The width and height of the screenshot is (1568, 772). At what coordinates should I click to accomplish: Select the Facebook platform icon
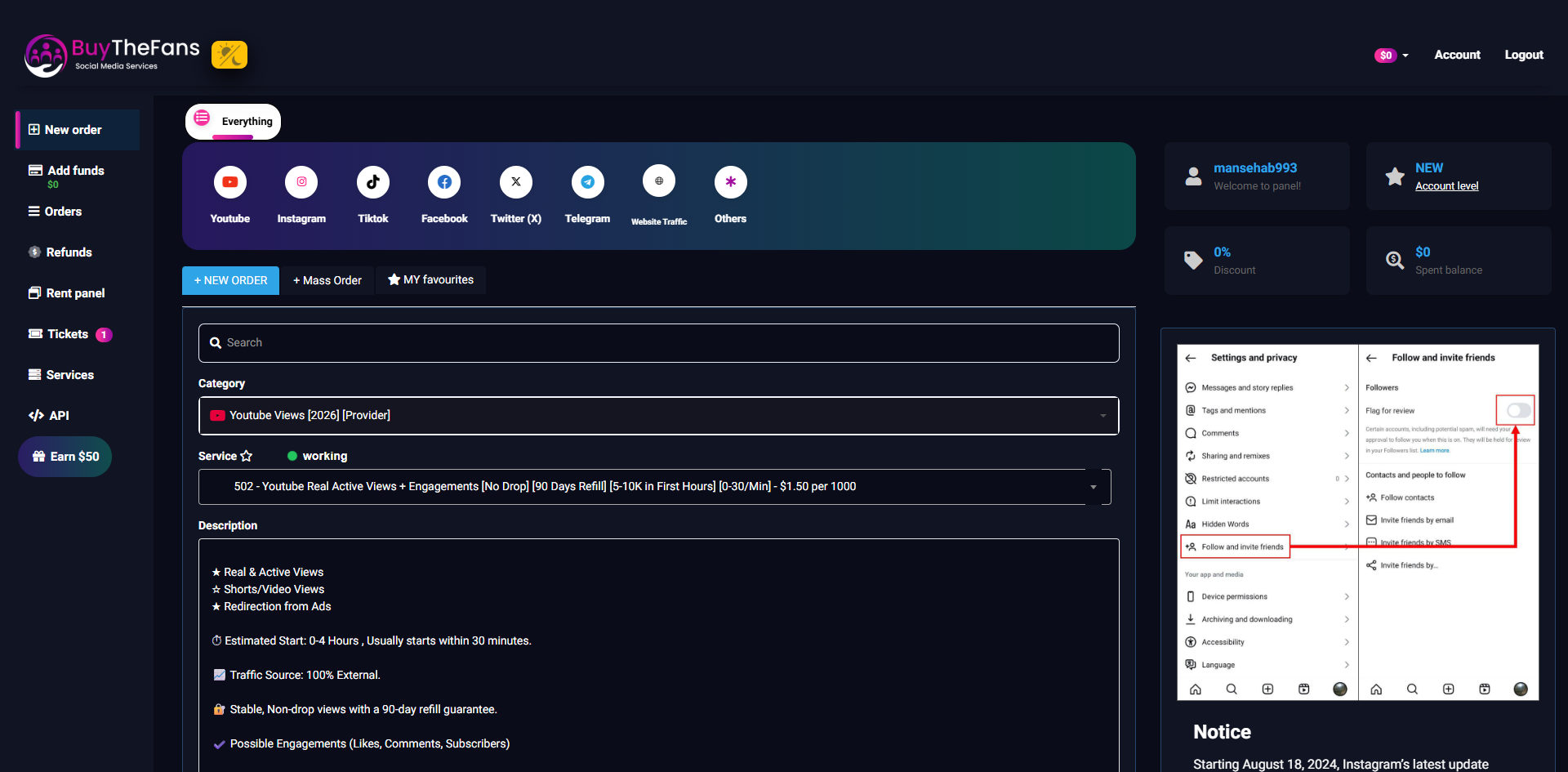click(444, 182)
